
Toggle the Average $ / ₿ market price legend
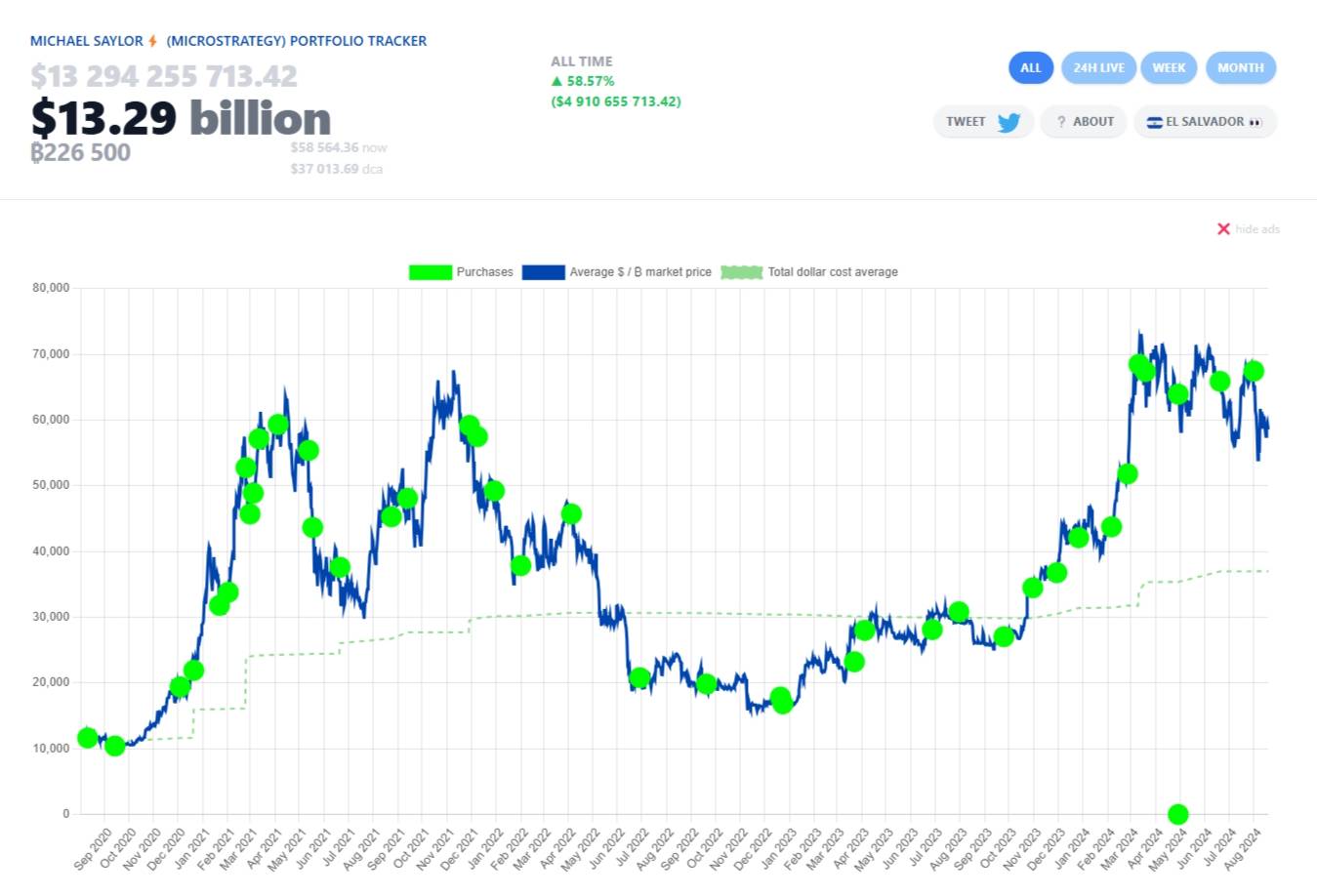pos(617,272)
